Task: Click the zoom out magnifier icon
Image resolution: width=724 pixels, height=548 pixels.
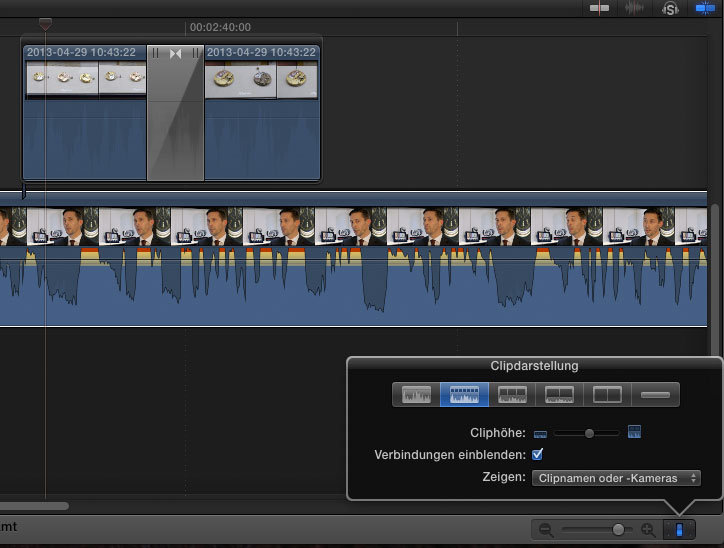Action: [546, 530]
